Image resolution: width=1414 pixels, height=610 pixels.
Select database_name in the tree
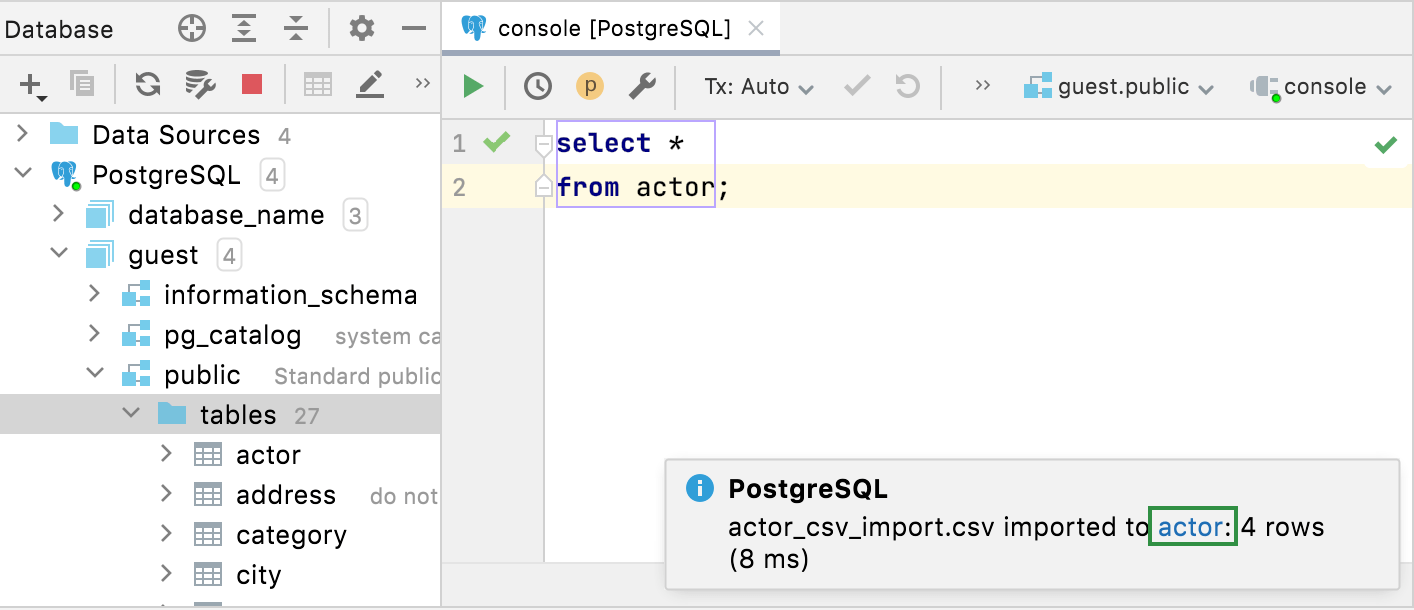[220, 215]
